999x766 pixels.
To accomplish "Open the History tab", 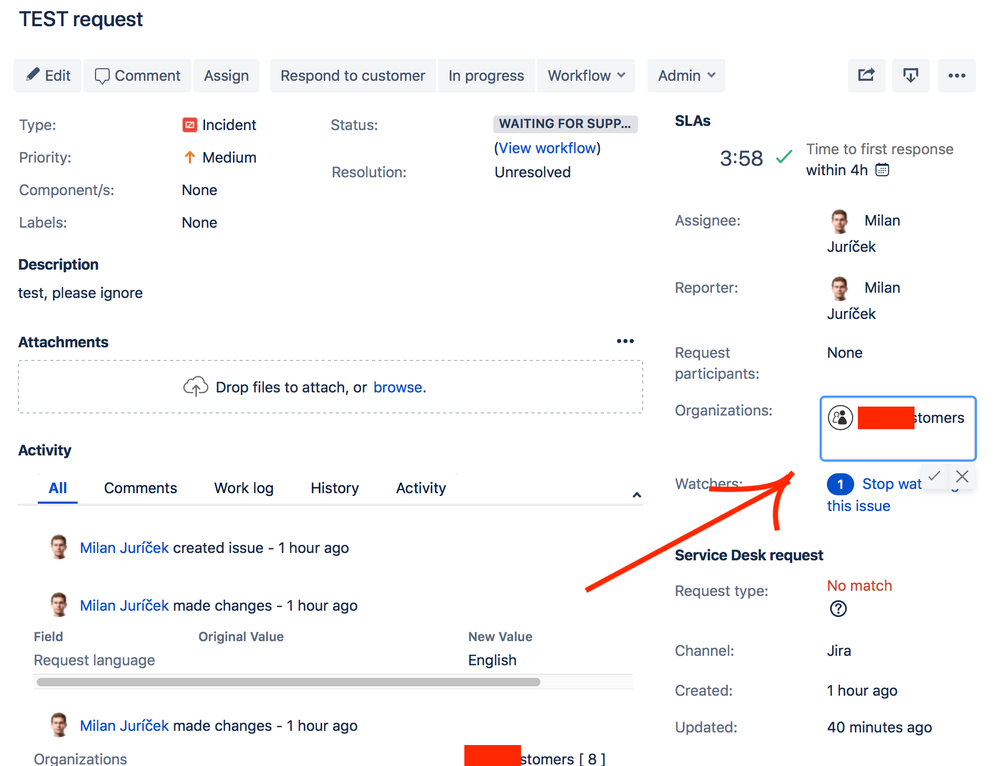I will (x=334, y=488).
